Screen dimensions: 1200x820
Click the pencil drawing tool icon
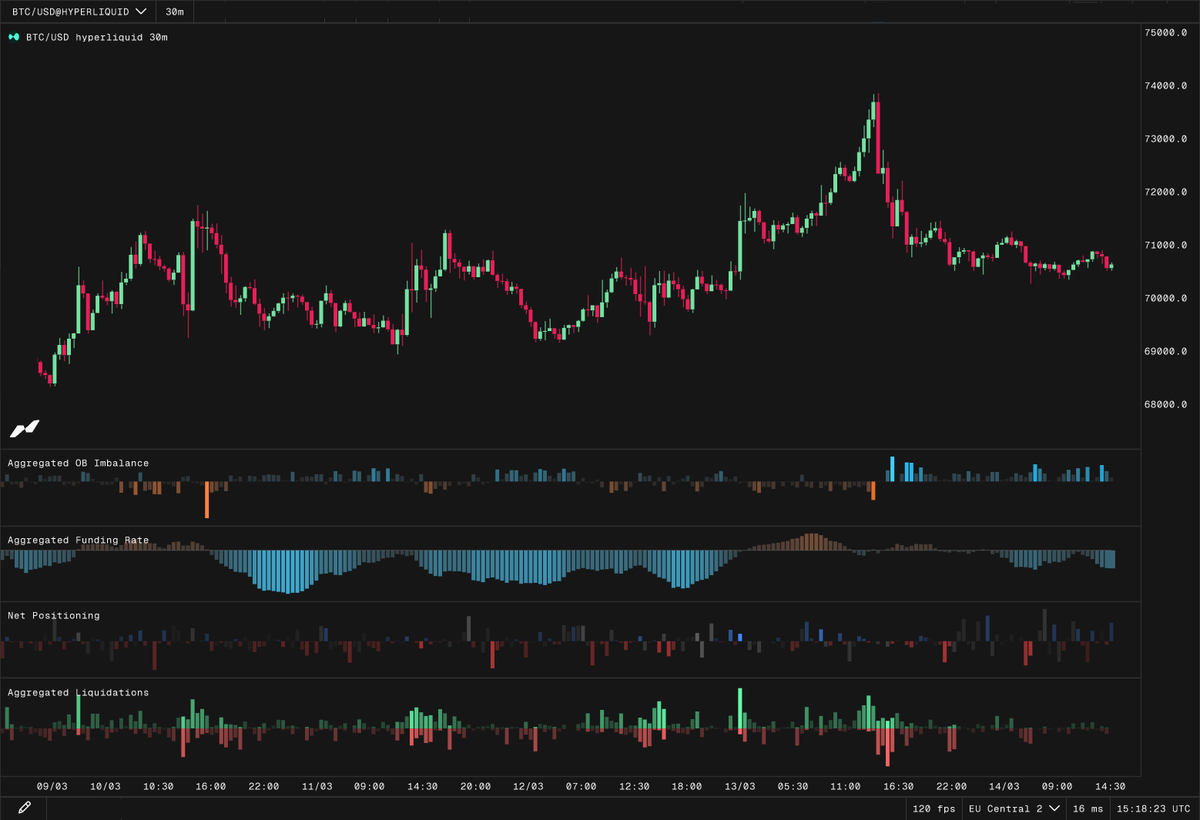[x=24, y=807]
